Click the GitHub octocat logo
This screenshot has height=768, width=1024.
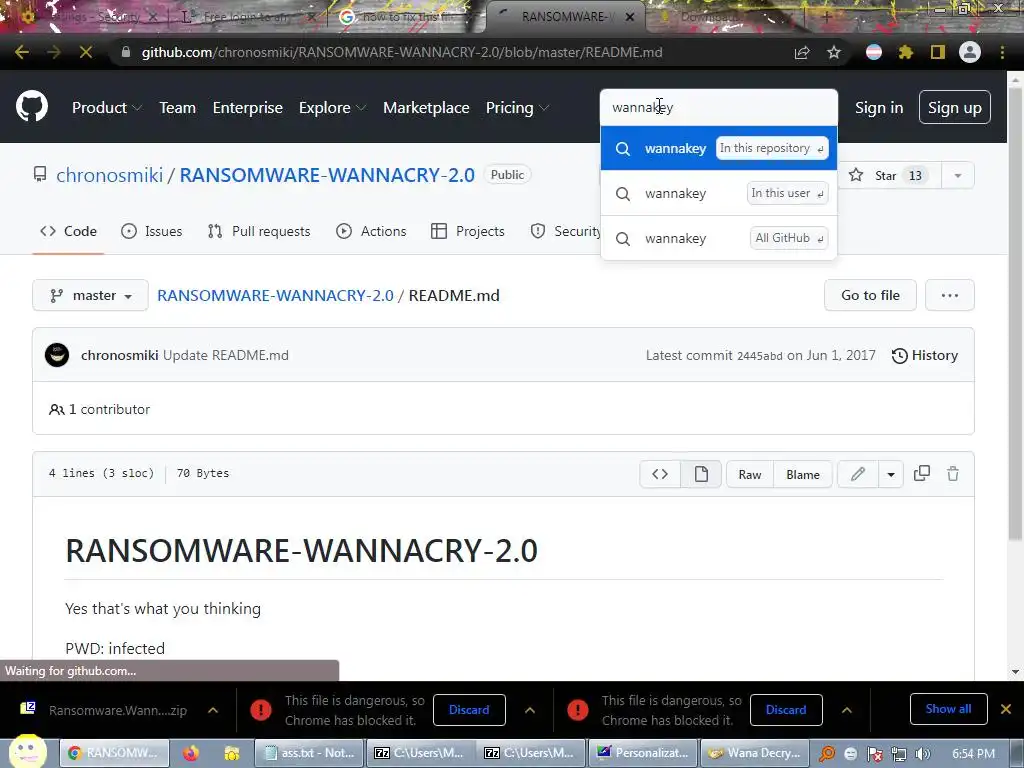pos(31,107)
